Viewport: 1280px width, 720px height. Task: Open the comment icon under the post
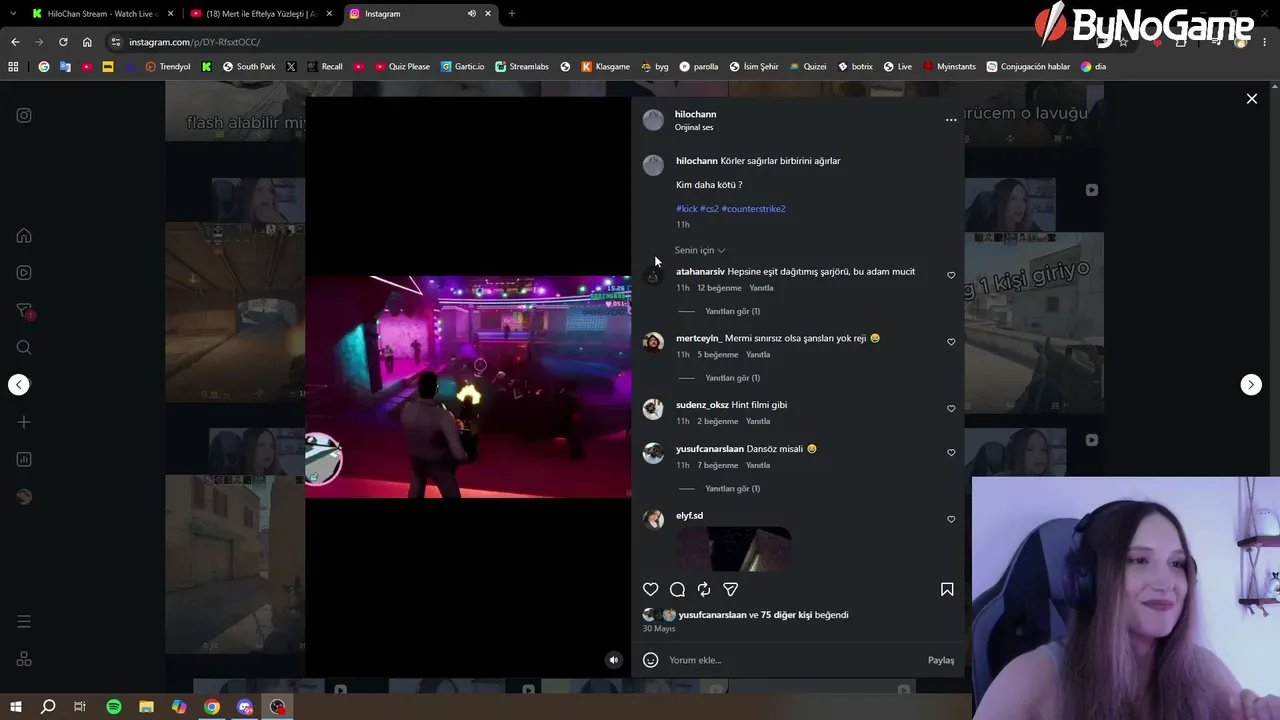(677, 590)
